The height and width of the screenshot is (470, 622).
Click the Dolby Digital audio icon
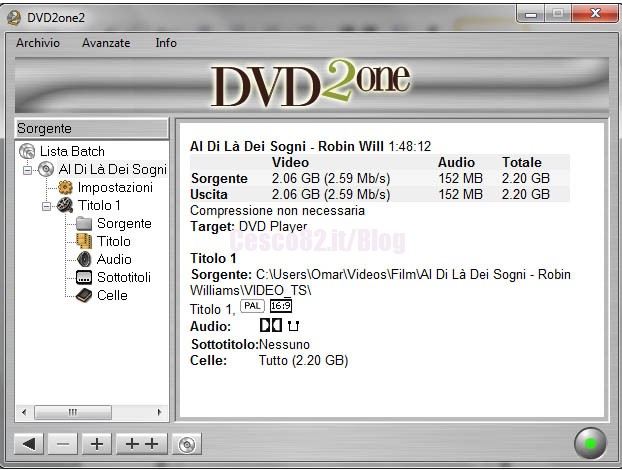click(271, 326)
